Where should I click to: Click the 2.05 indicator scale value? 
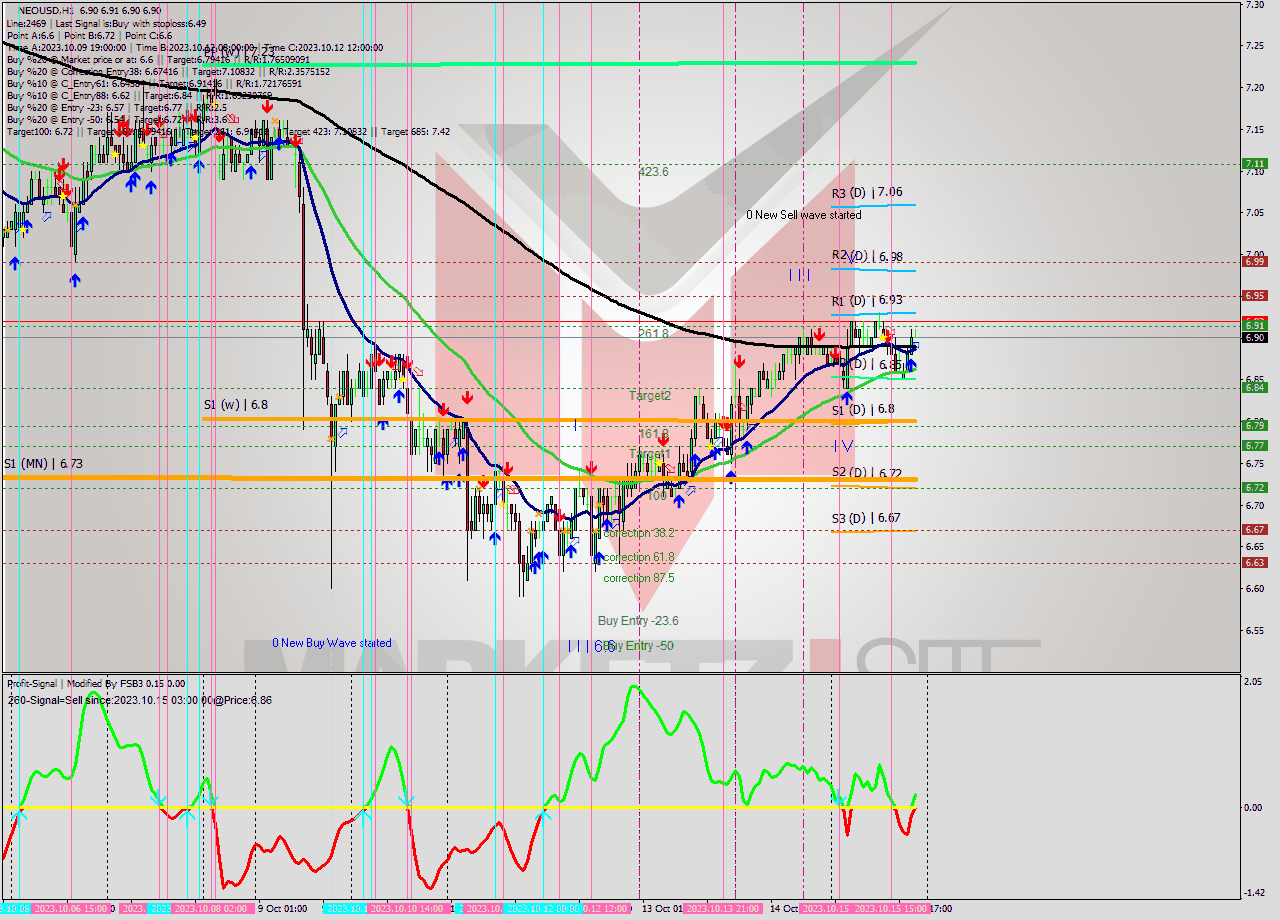[1253, 681]
